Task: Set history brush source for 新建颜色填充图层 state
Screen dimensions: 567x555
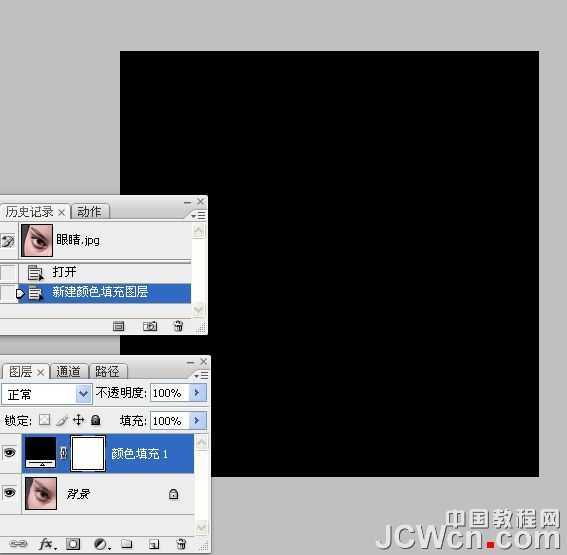Action: tap(8, 293)
